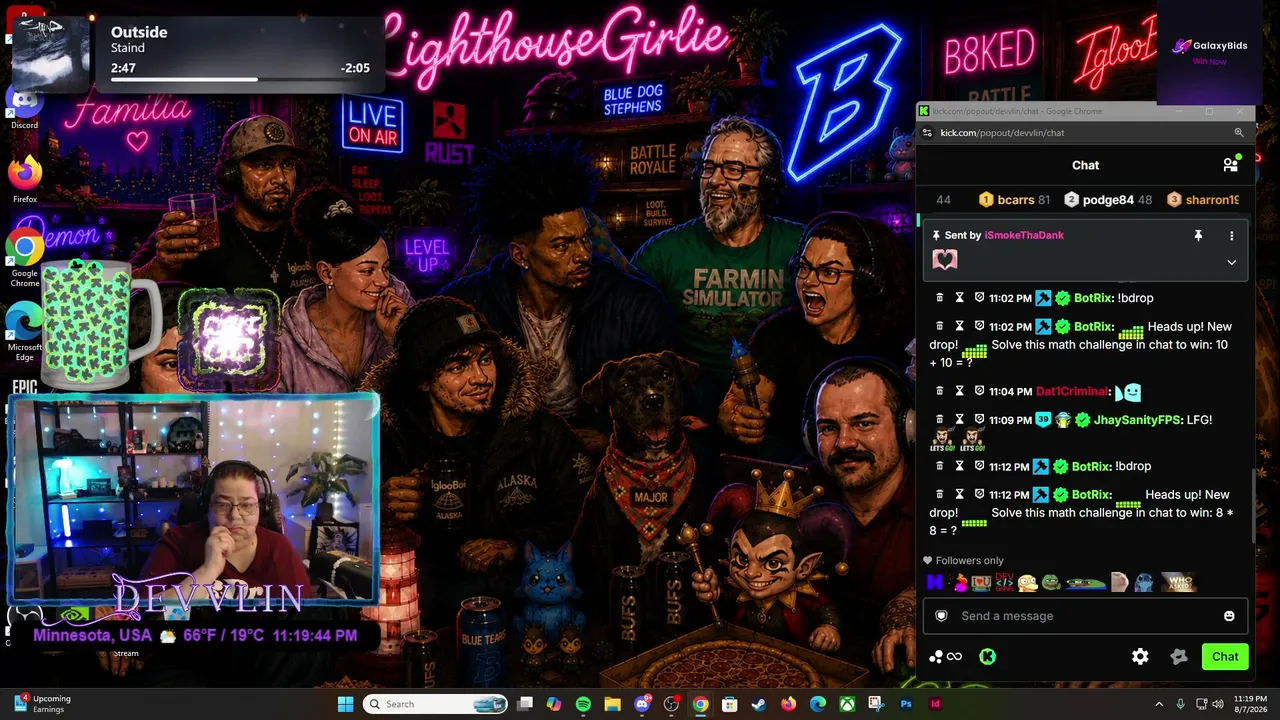Open the Windows Start menu
This screenshot has height=720, width=1280.
(x=345, y=704)
